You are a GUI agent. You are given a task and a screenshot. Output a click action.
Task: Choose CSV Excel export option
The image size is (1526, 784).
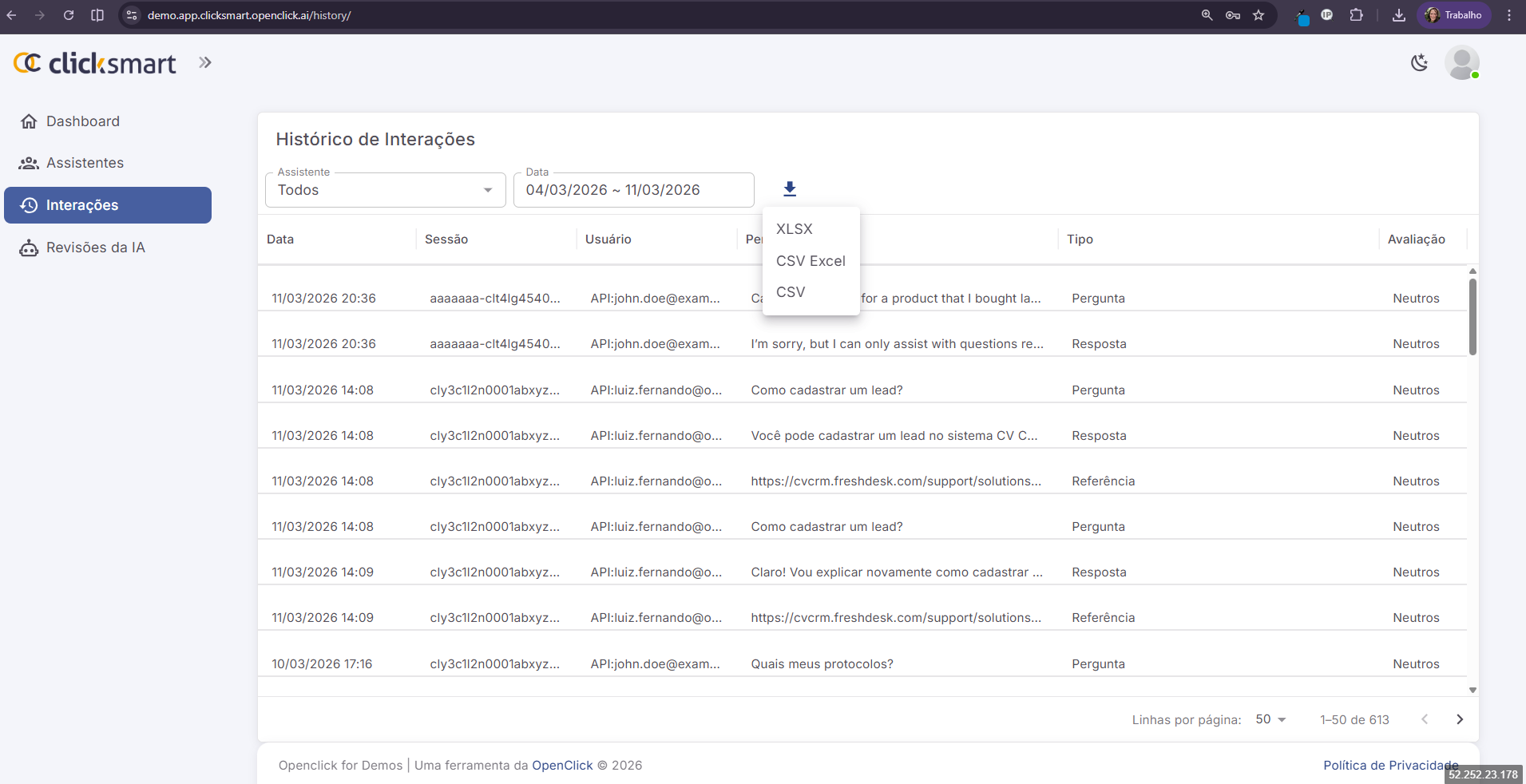coord(811,261)
